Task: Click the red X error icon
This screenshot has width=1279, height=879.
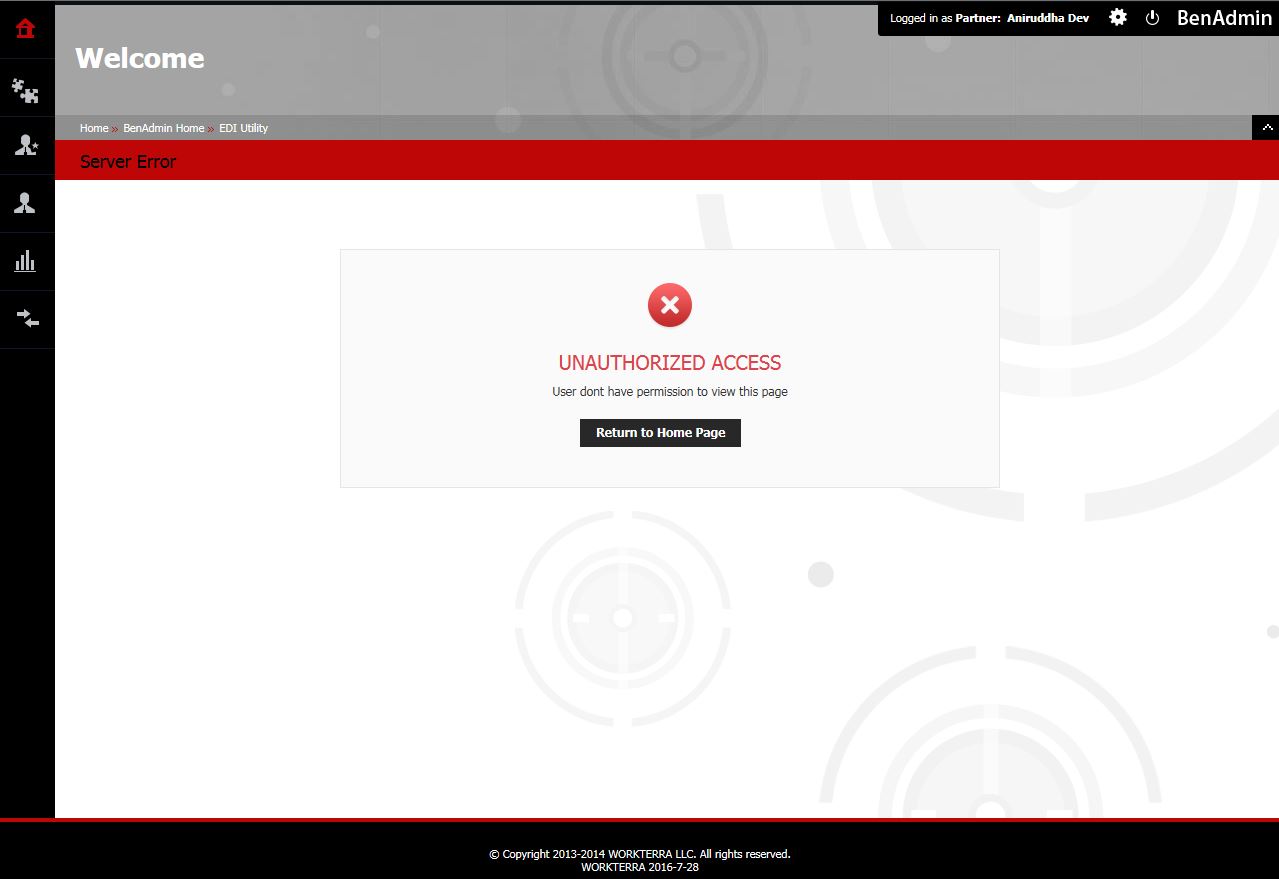Action: (670, 305)
